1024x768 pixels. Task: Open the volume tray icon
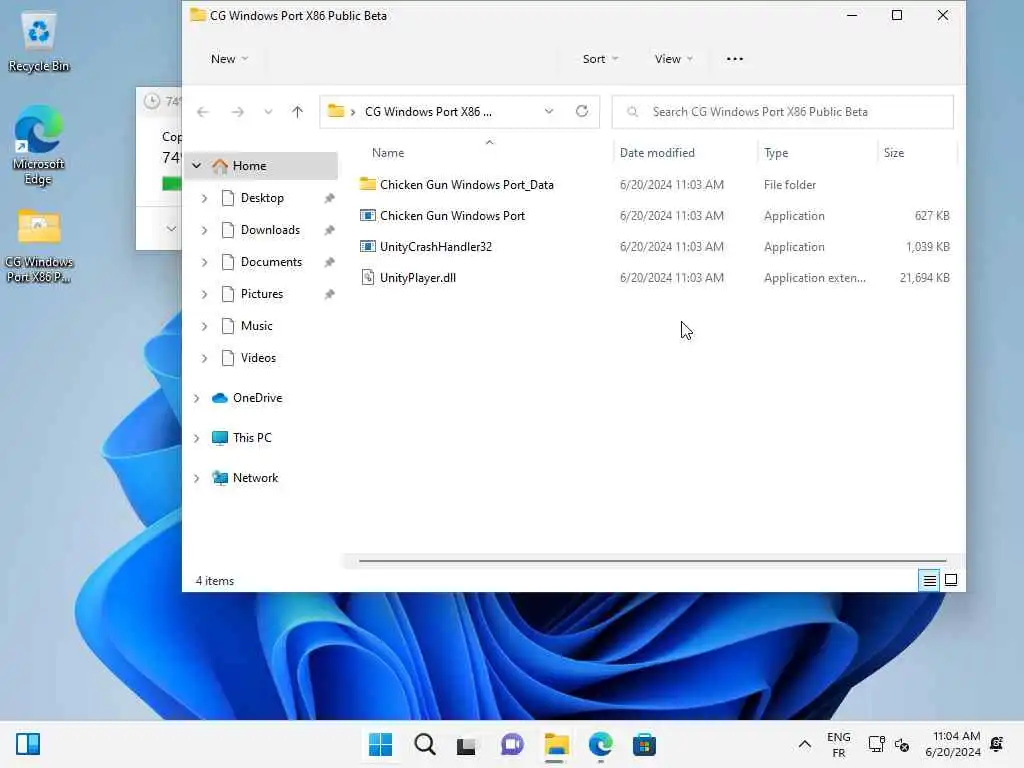[x=902, y=744]
